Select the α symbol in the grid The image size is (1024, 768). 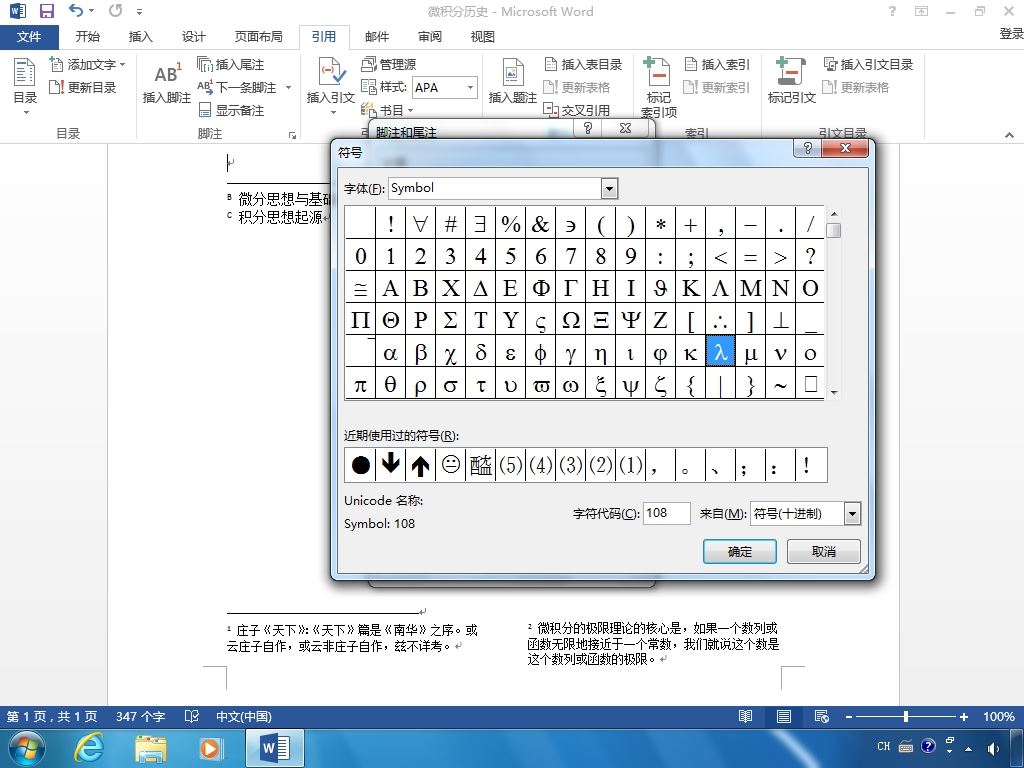coord(390,353)
